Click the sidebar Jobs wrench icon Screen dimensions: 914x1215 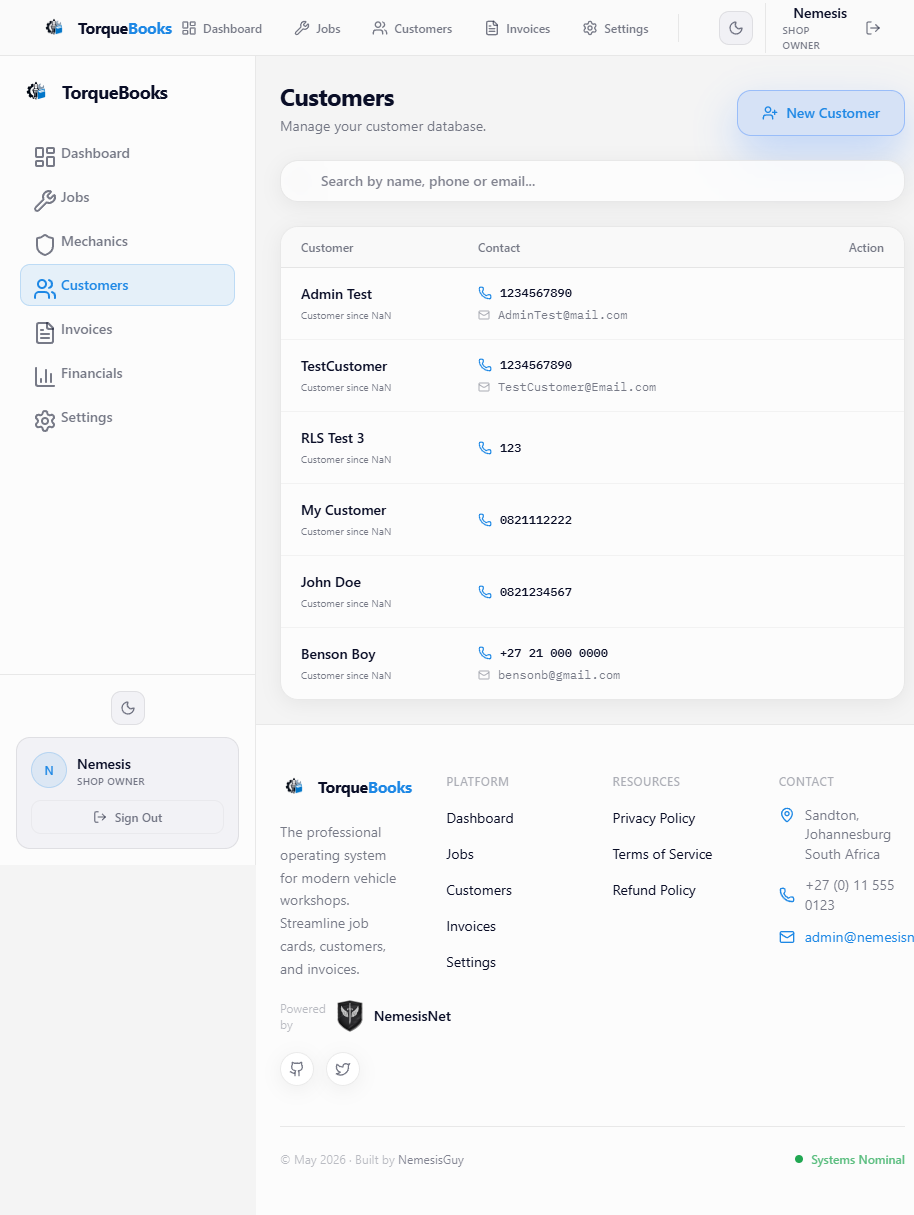[45, 201]
